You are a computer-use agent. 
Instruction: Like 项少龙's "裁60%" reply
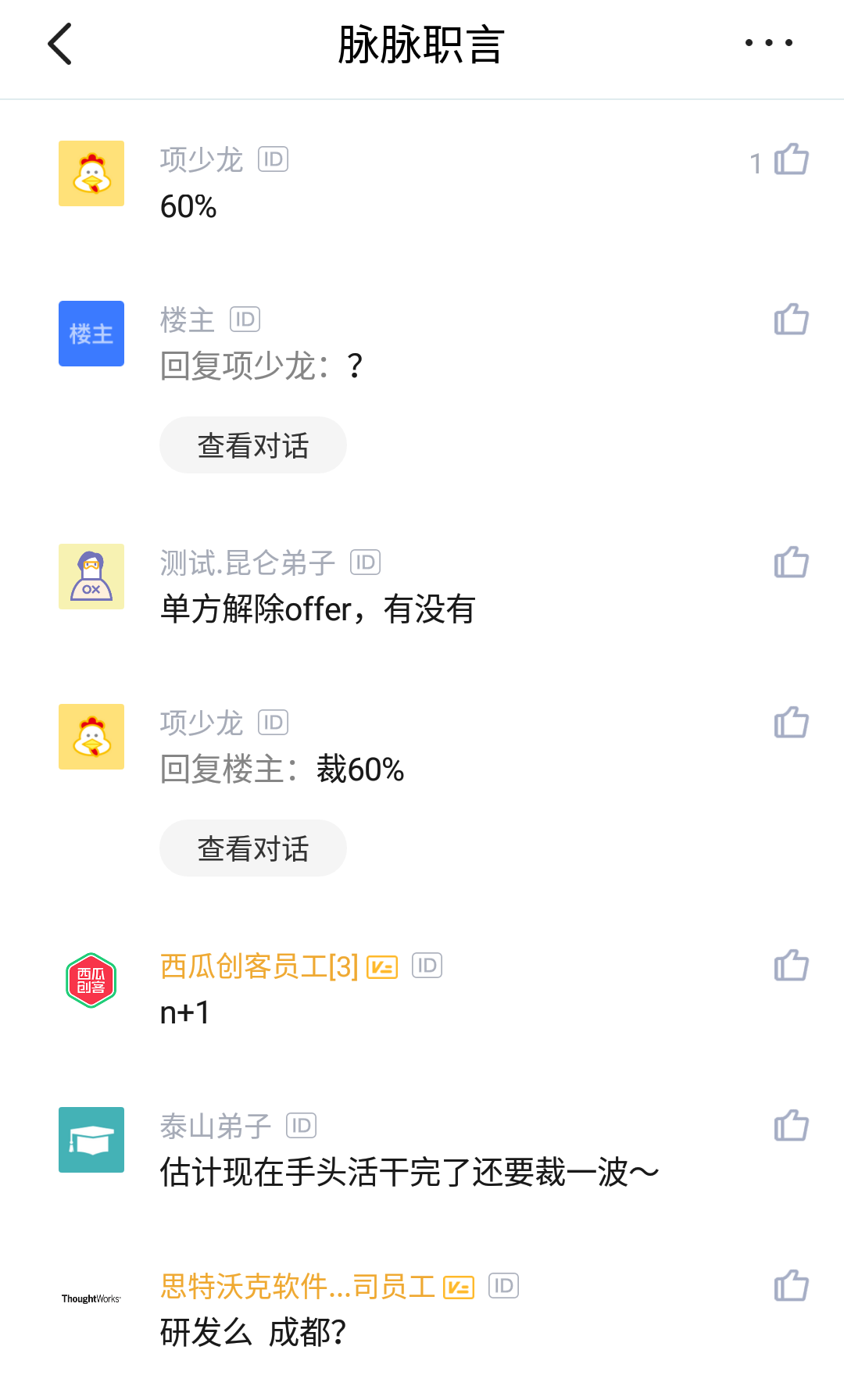click(791, 723)
